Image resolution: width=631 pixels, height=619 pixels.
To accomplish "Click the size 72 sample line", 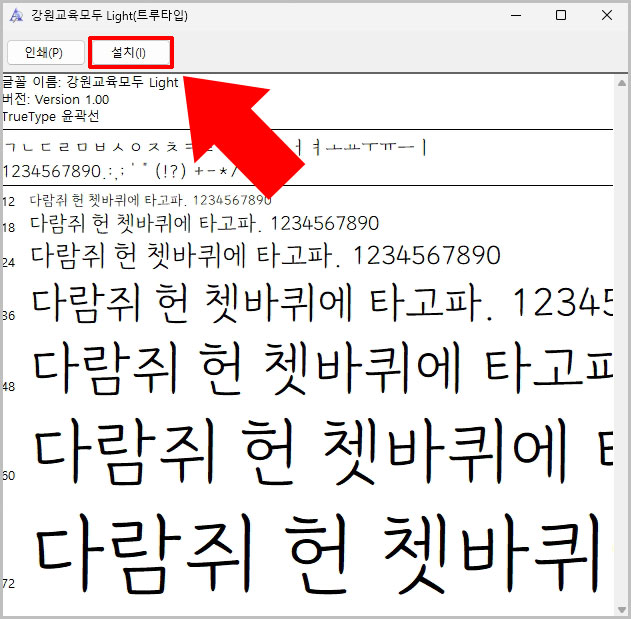I will tap(318, 554).
